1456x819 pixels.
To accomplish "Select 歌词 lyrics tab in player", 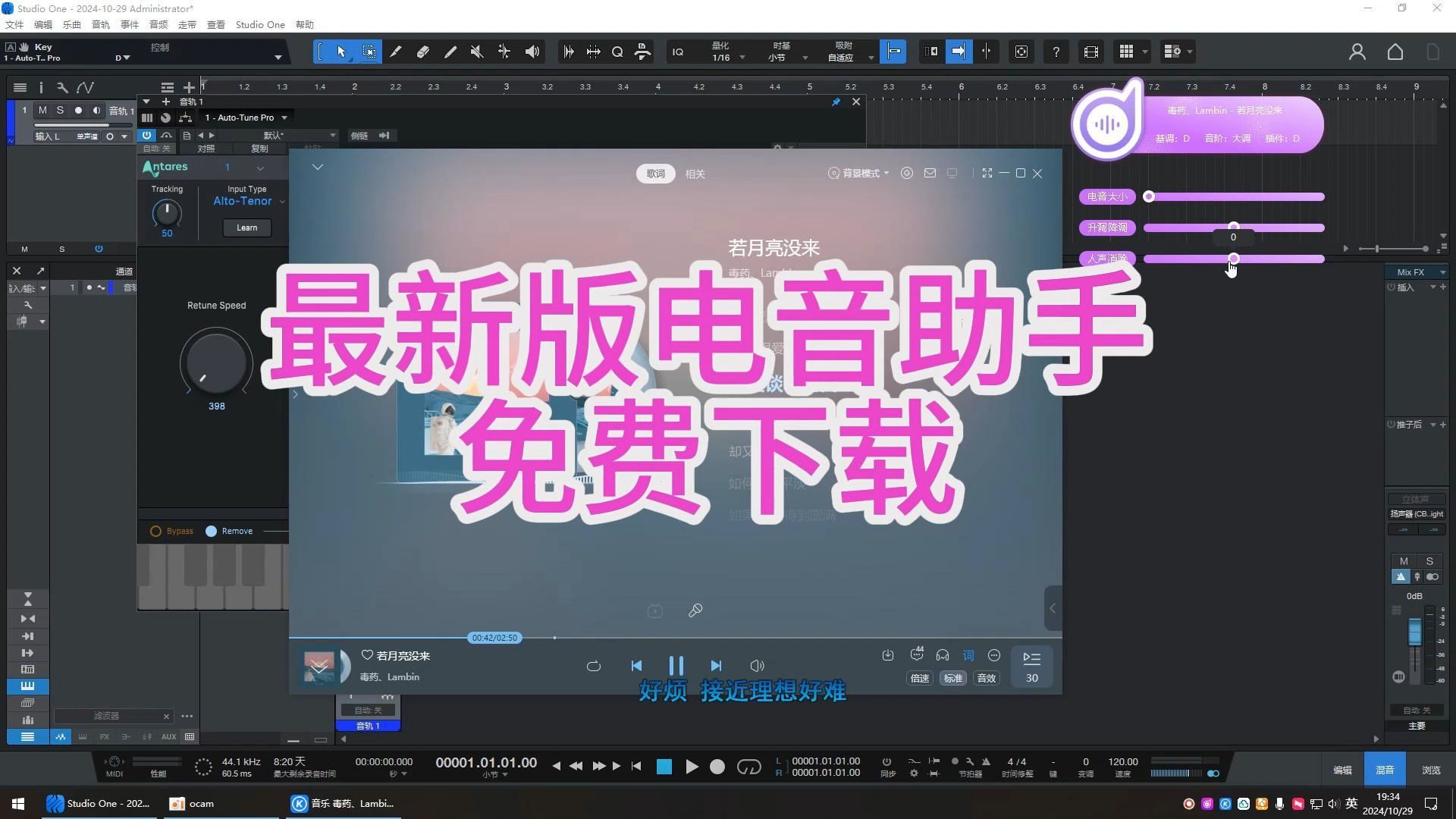I will (x=655, y=173).
